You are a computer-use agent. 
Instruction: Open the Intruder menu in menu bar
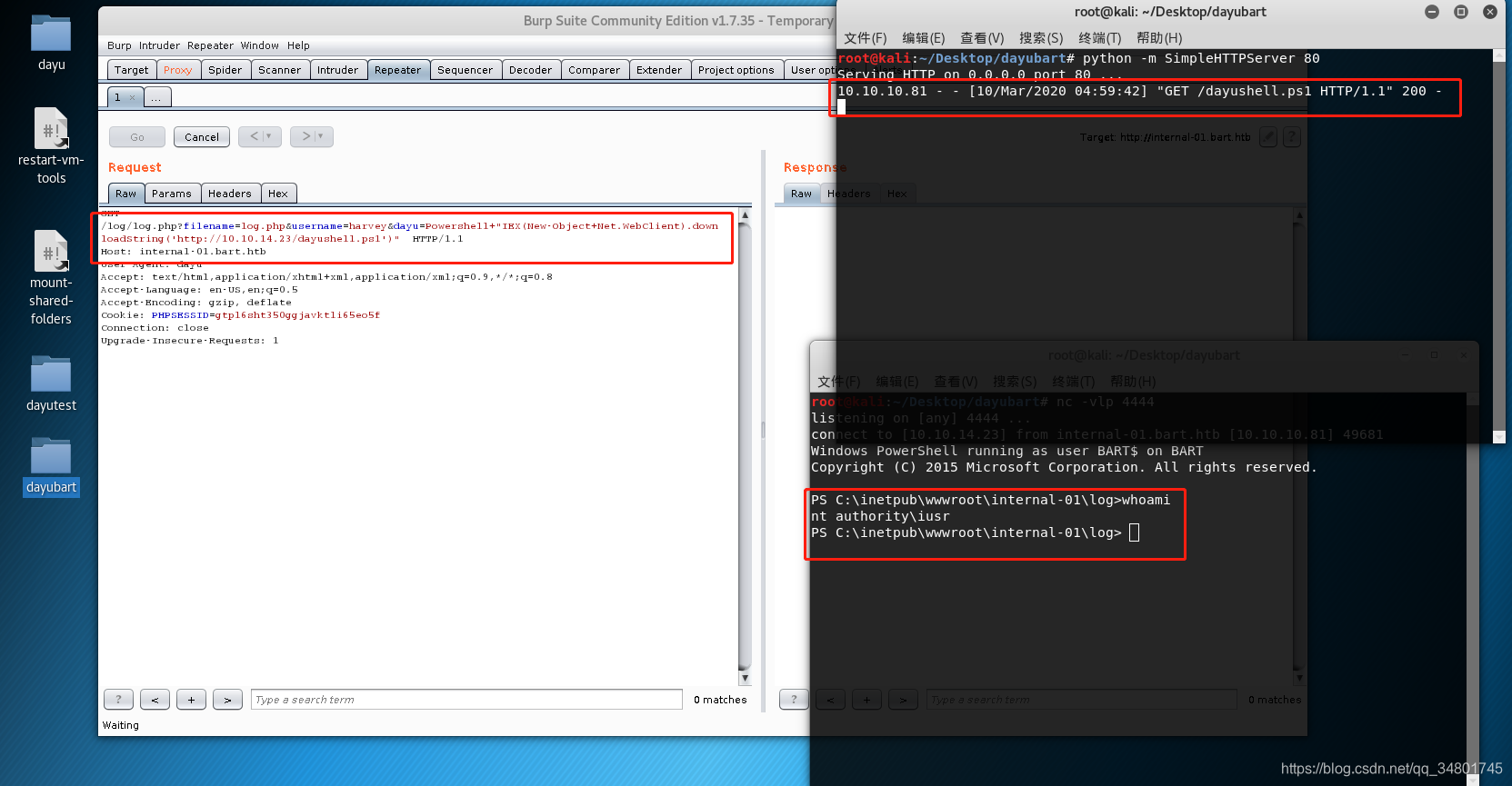[159, 45]
